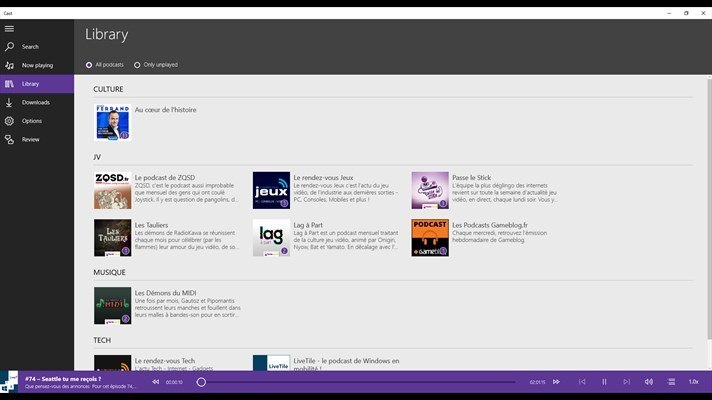Rewind the current episode

[x=154, y=382]
